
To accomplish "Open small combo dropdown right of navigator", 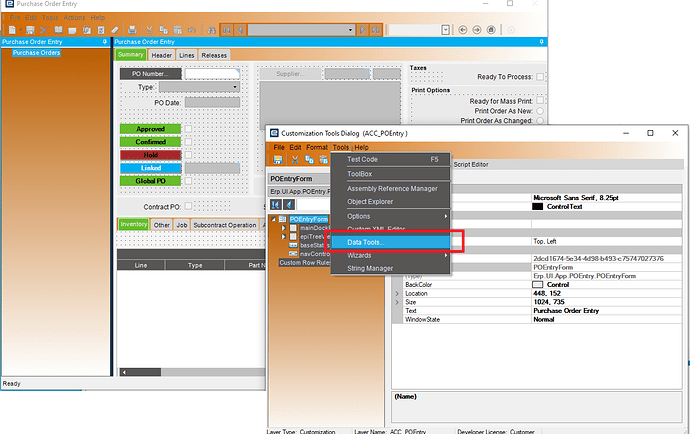I will click(445, 30).
